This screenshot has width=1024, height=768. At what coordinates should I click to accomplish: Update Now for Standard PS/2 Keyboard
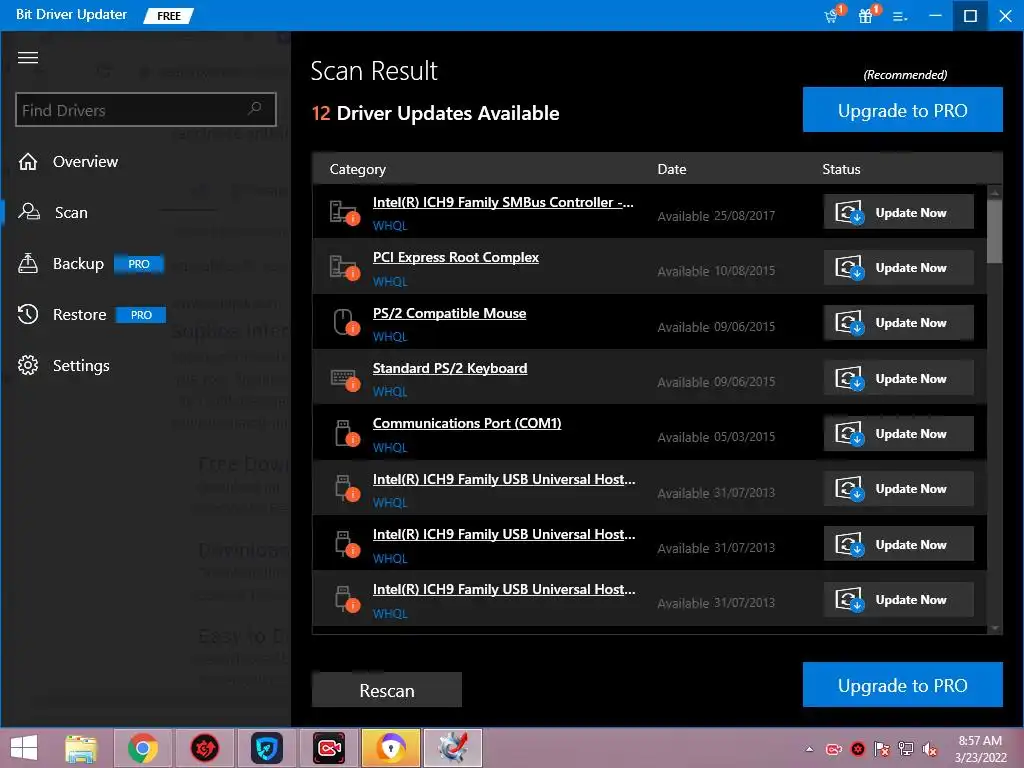click(899, 378)
